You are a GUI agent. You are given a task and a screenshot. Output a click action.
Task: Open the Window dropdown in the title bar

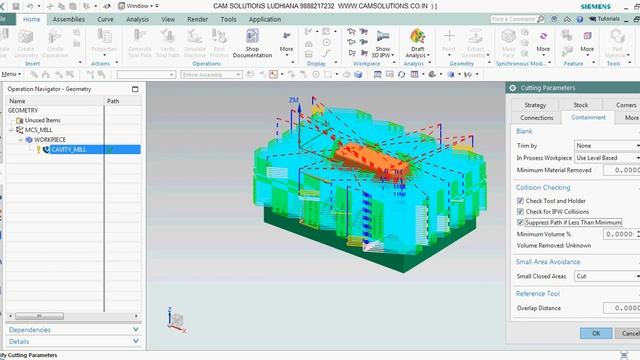[x=138, y=6]
